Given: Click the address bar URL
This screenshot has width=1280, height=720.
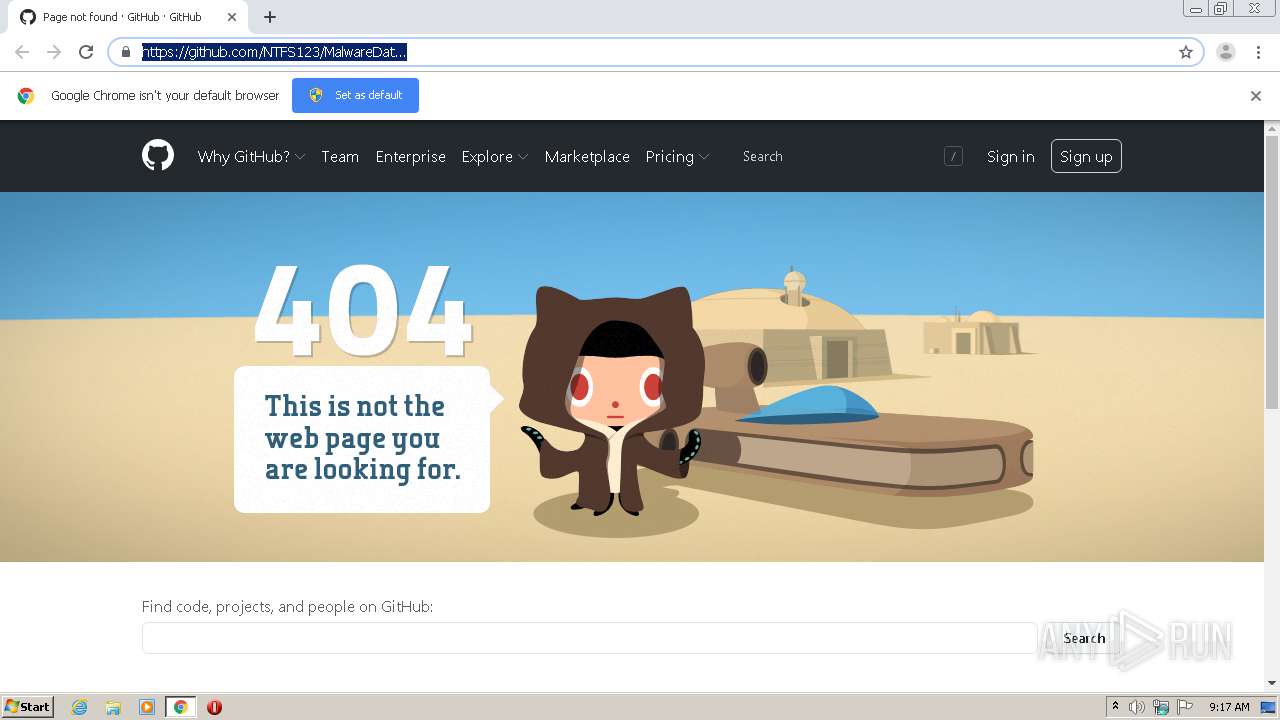Looking at the screenshot, I should [x=274, y=52].
